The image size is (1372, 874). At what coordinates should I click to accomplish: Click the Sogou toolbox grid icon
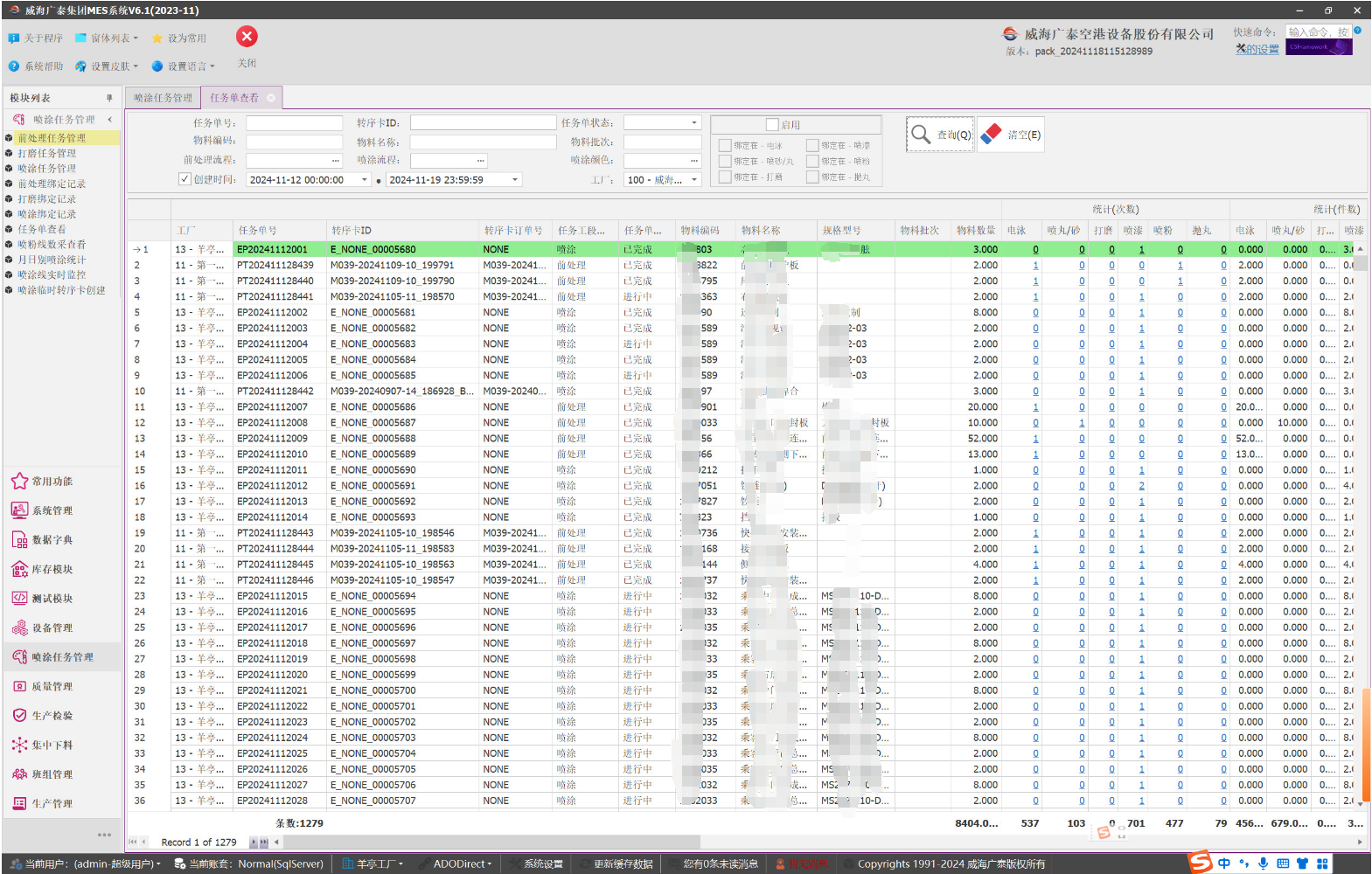tap(1322, 864)
